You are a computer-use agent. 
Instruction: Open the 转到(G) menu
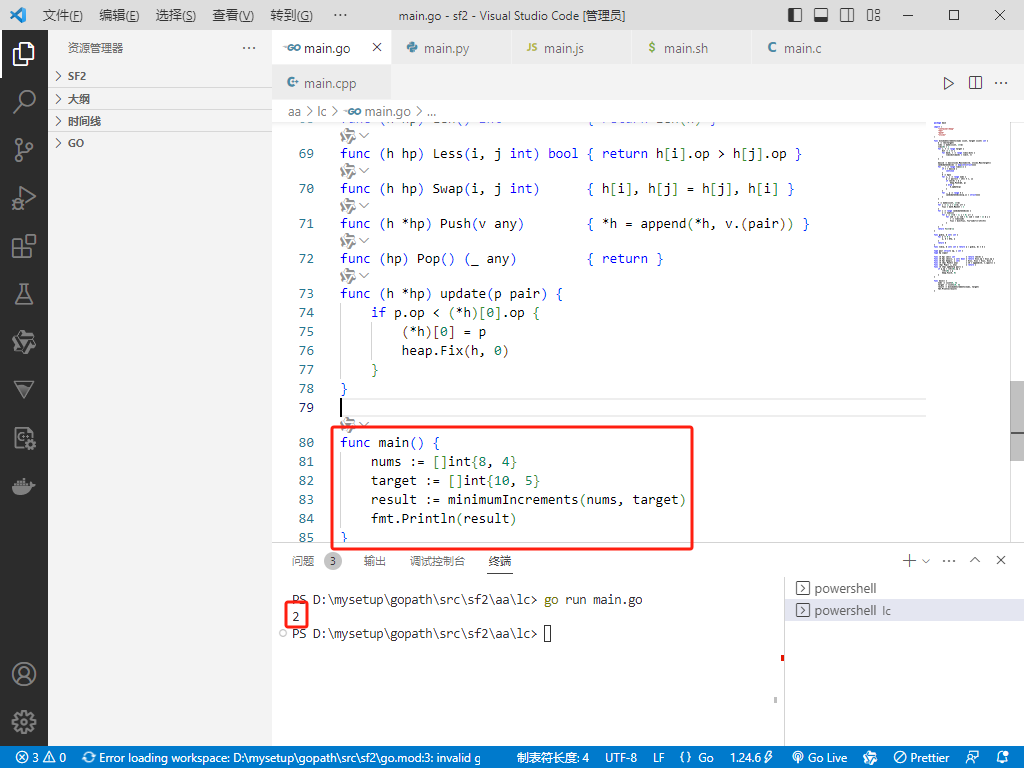click(x=291, y=15)
